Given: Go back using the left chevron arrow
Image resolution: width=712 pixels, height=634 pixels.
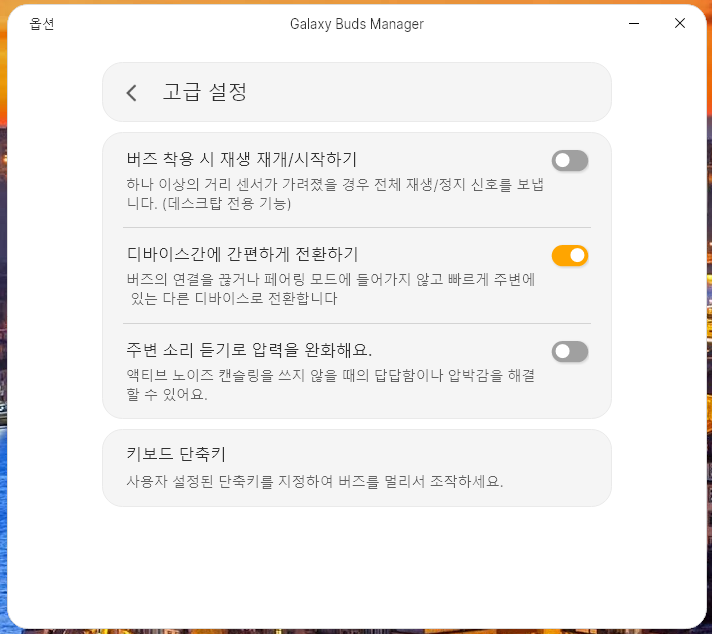Looking at the screenshot, I should coord(132,93).
